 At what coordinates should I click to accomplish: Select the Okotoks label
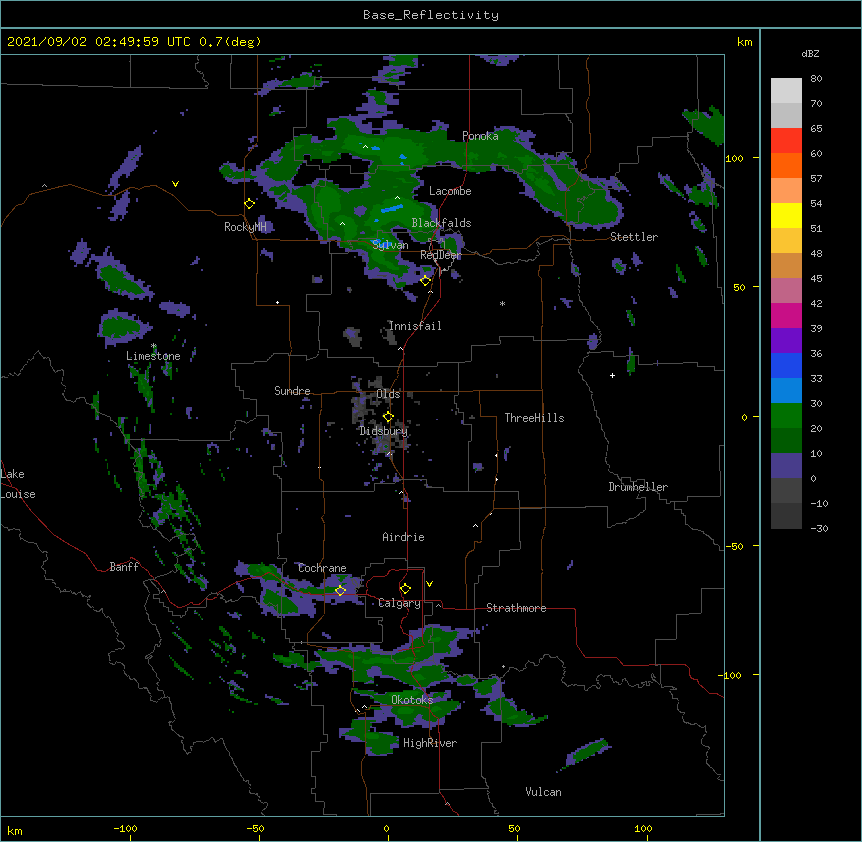pos(412,700)
